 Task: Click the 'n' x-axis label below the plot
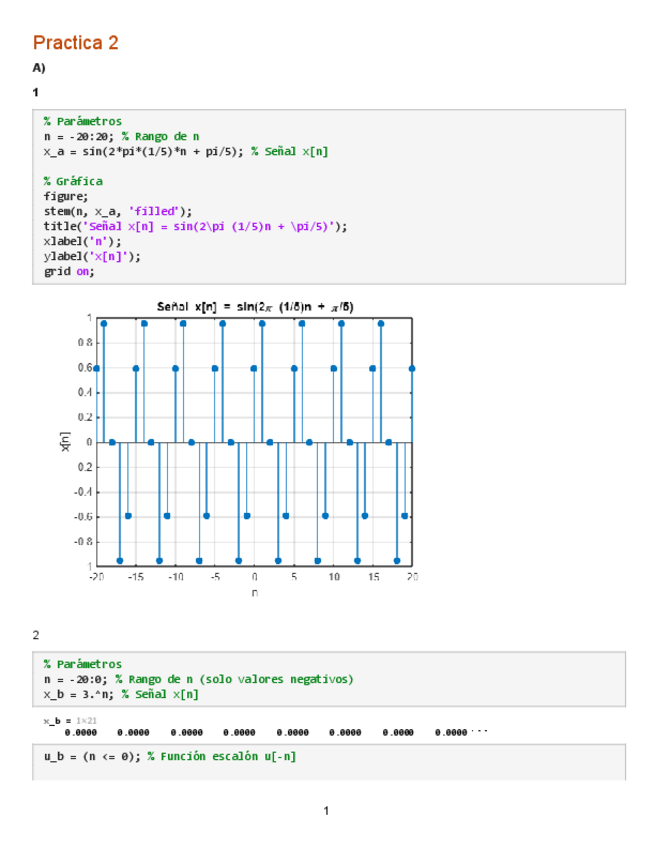255,593
